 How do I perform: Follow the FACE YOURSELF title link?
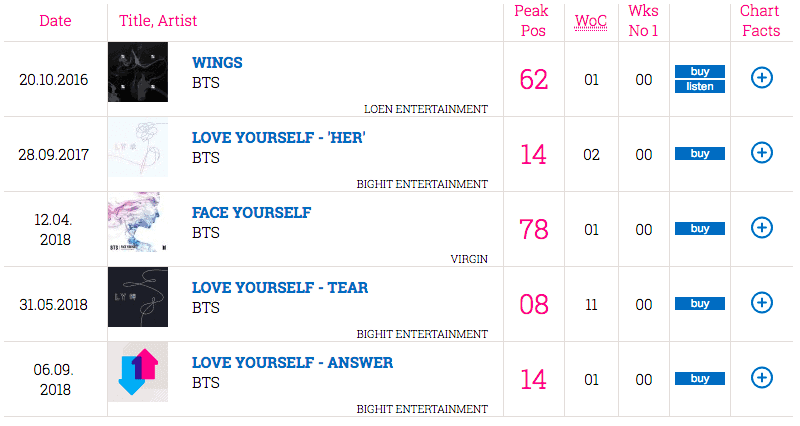[x=251, y=213]
